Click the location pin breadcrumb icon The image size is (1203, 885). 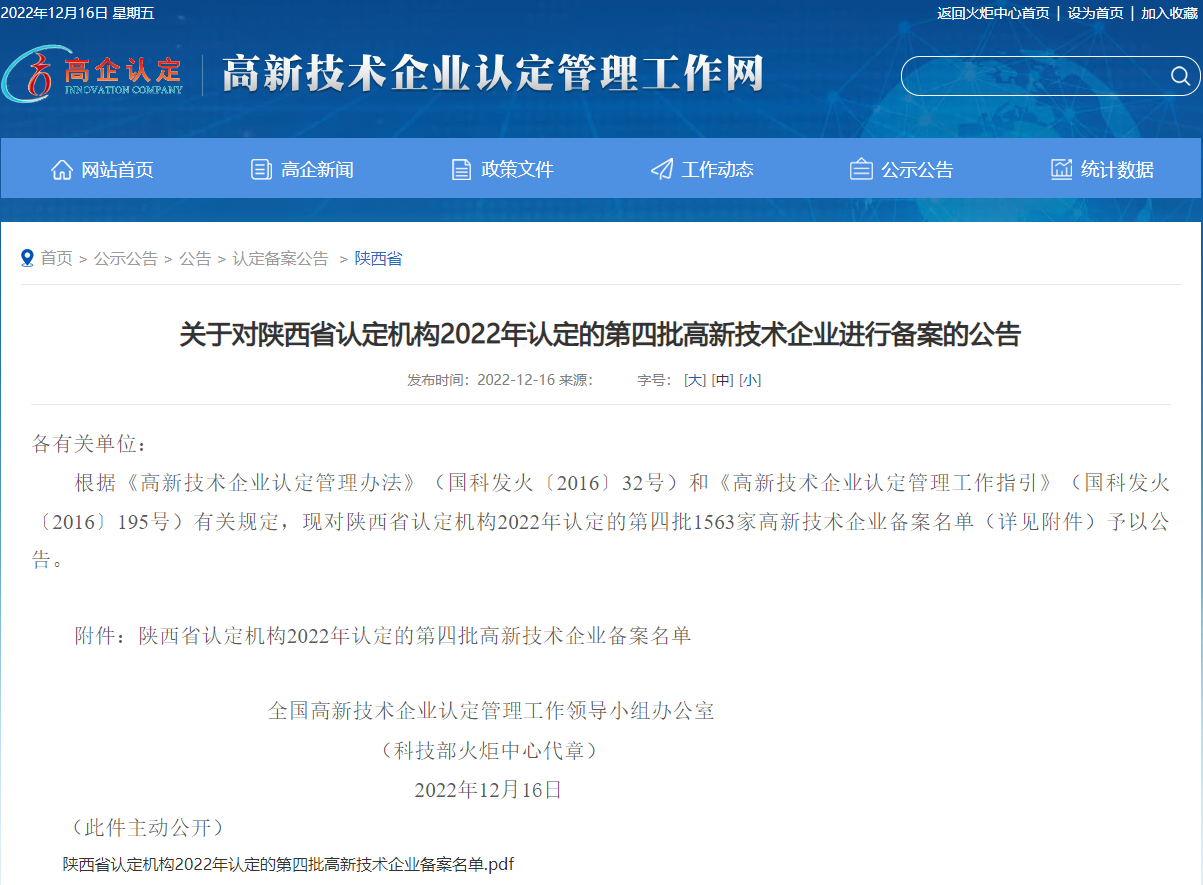(27, 258)
